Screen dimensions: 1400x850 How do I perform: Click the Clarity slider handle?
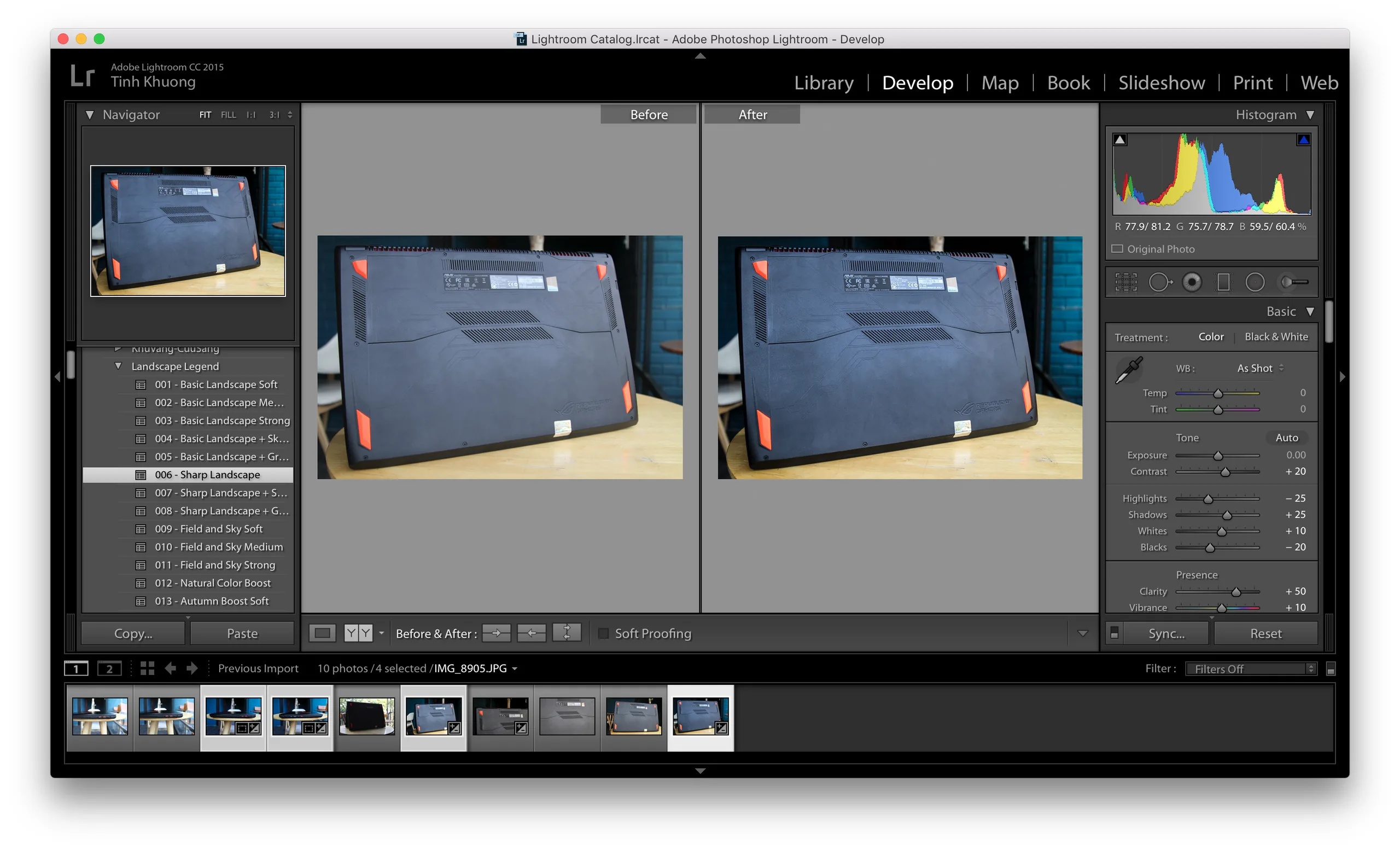point(1236,592)
